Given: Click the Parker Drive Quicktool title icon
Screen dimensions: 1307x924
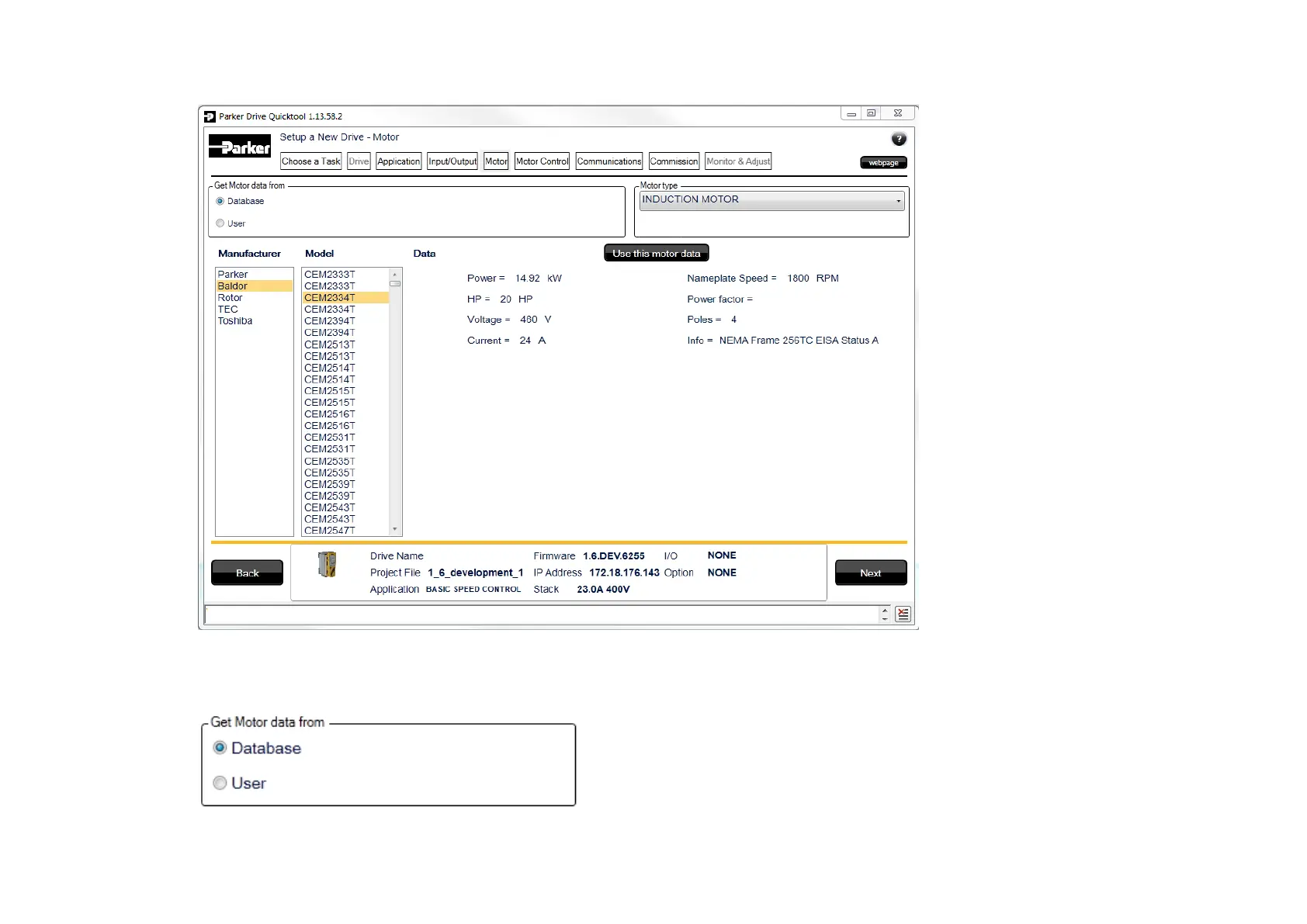Looking at the screenshot, I should pyautogui.click(x=210, y=116).
